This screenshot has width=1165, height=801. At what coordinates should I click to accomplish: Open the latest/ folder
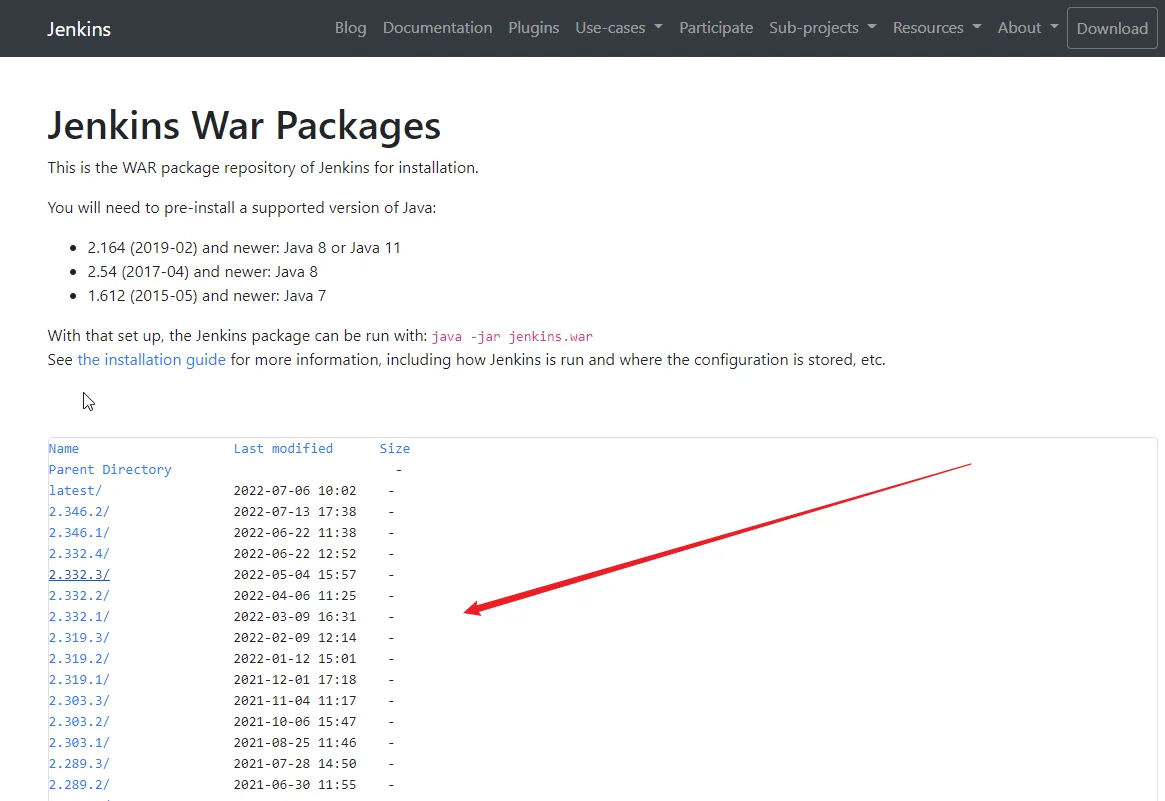tap(75, 490)
